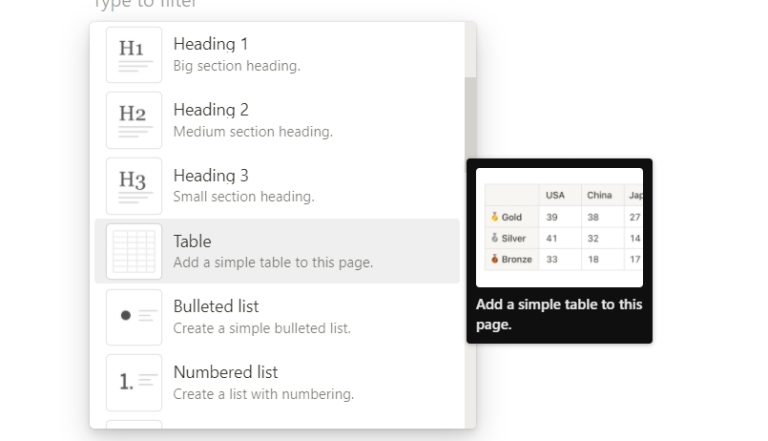Click the table grid icon
The image size is (768, 441).
(x=134, y=252)
